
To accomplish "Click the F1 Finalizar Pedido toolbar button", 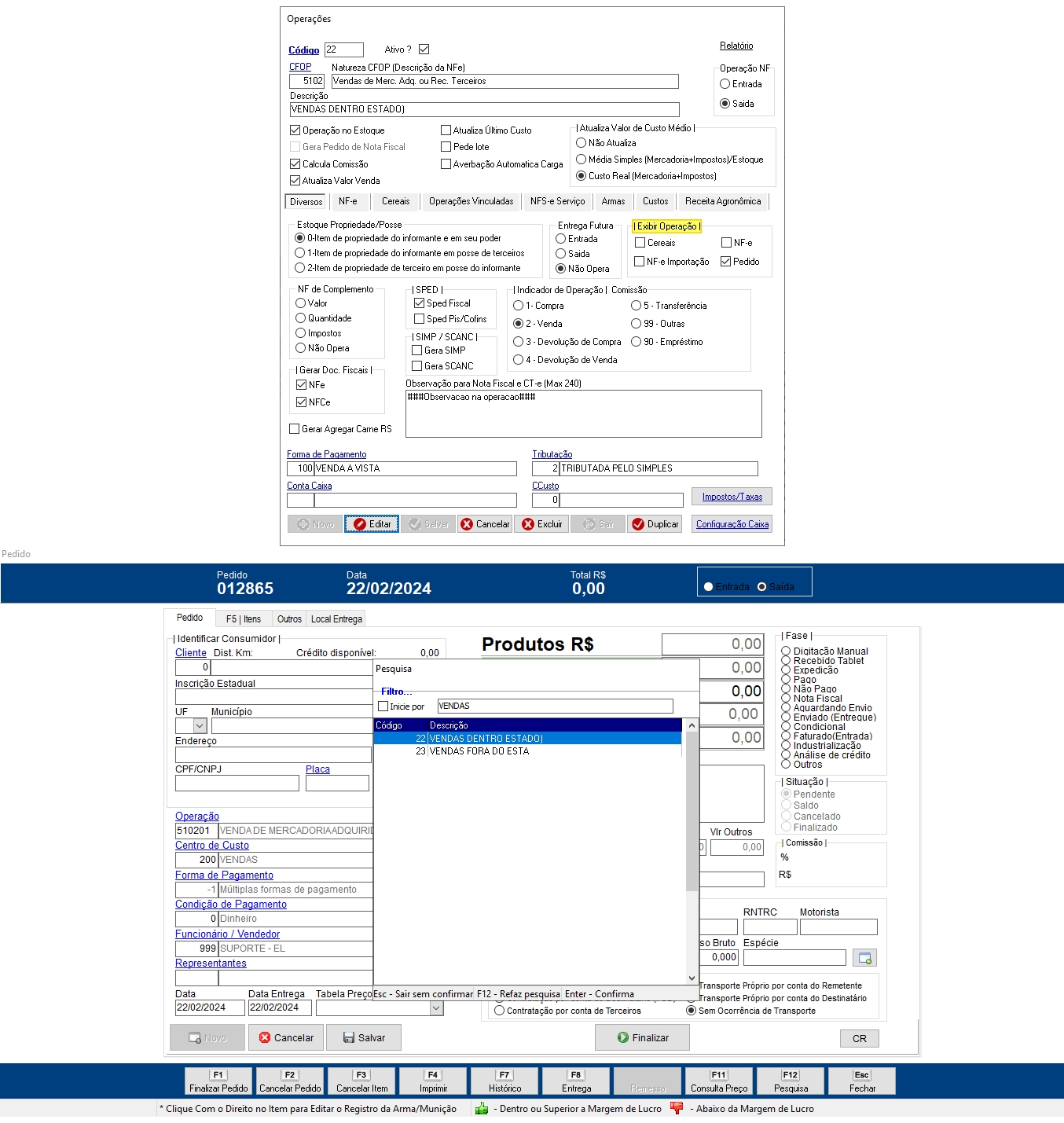I will click(x=218, y=1081).
